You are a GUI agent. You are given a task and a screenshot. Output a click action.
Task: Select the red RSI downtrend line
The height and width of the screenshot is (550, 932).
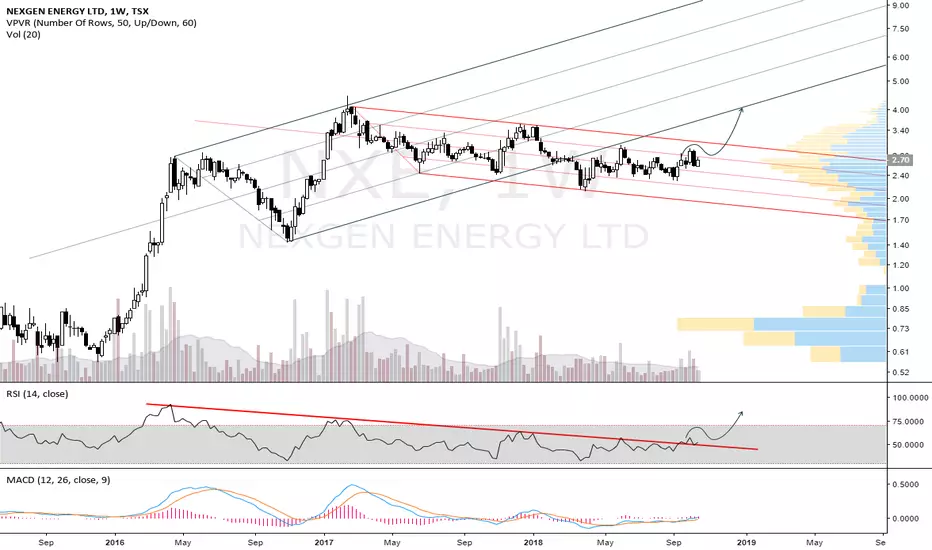(x=452, y=426)
